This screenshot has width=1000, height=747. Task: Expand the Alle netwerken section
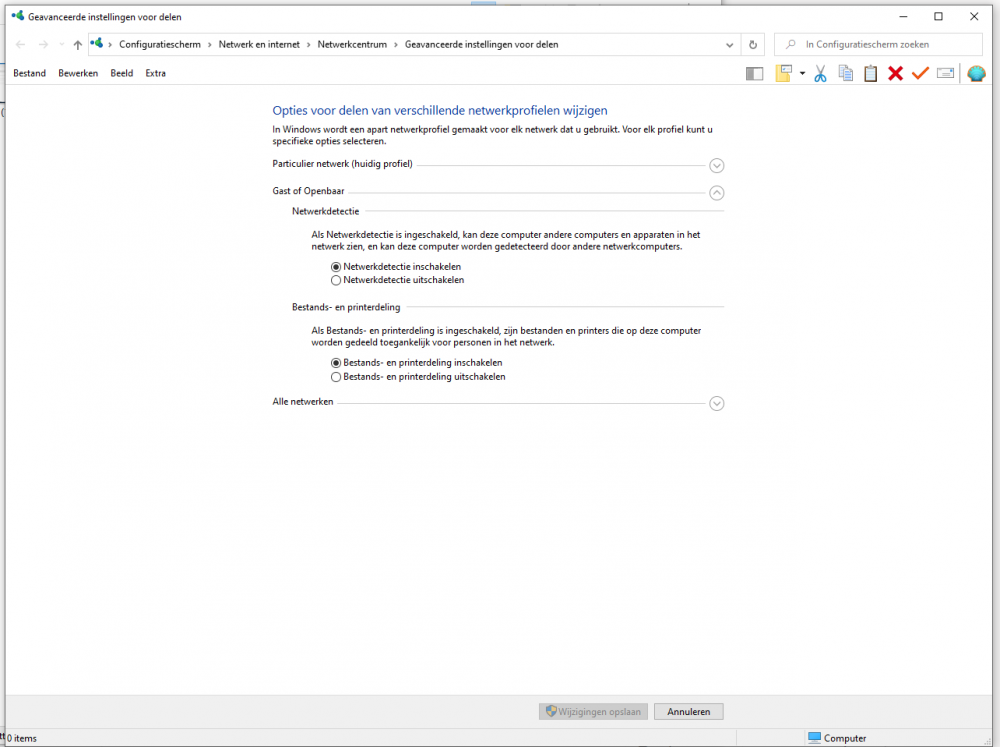pyautogui.click(x=716, y=403)
